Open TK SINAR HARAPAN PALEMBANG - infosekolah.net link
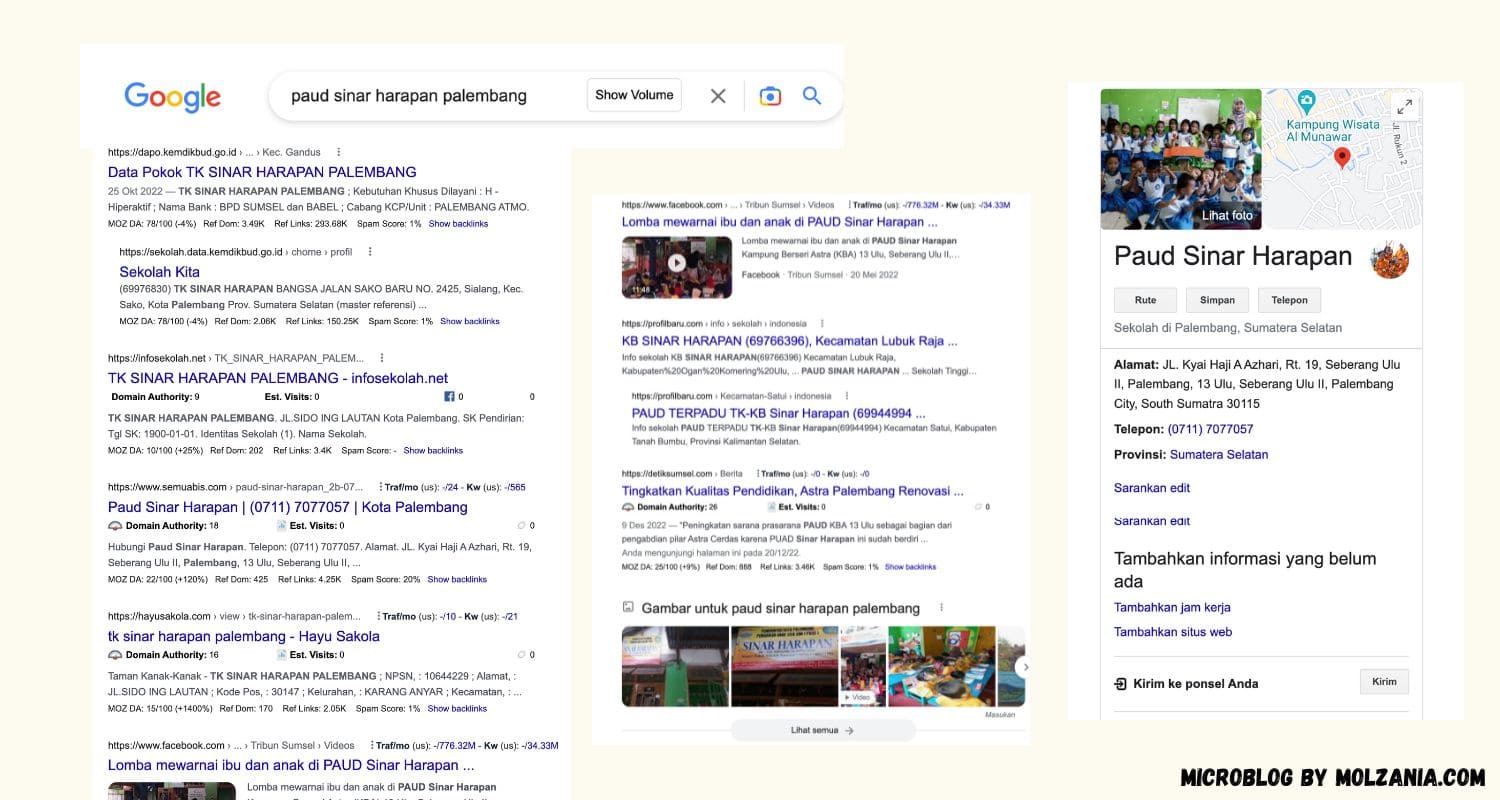The height and width of the screenshot is (800, 1500). pos(278,378)
